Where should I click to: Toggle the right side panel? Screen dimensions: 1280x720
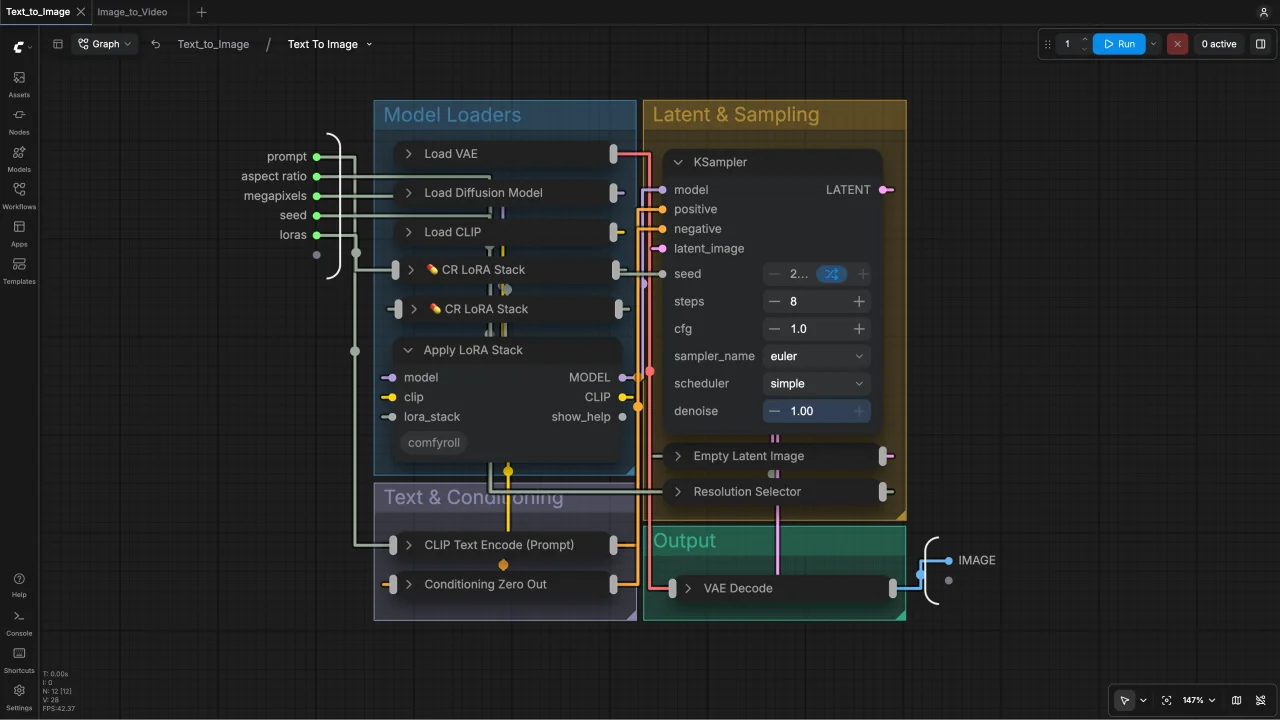1260,44
